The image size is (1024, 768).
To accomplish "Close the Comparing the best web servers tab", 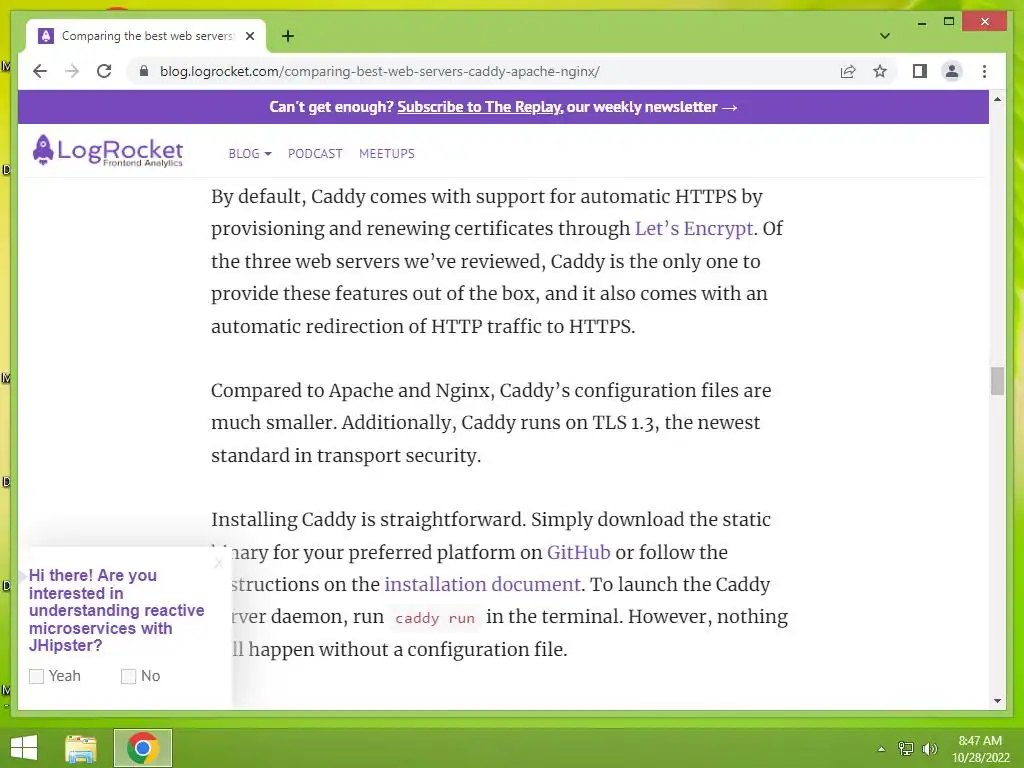I will (249, 36).
